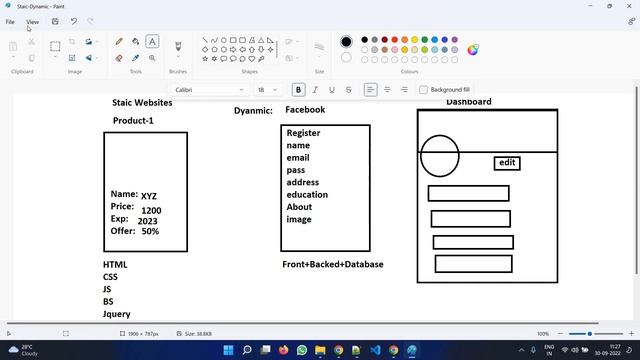Open WhatsApp from the taskbar
The image size is (640, 360).
point(302,350)
